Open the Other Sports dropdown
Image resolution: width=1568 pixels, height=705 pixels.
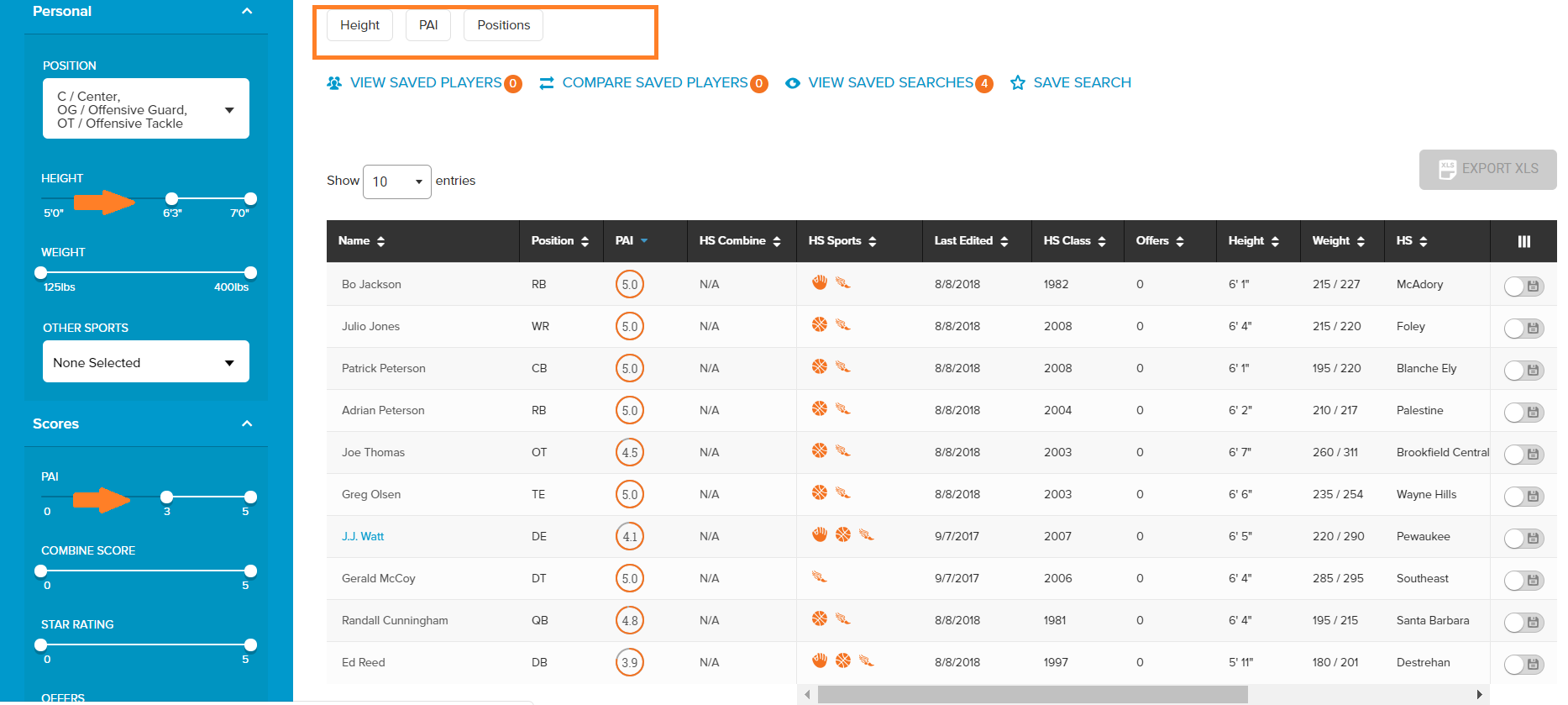[x=146, y=362]
